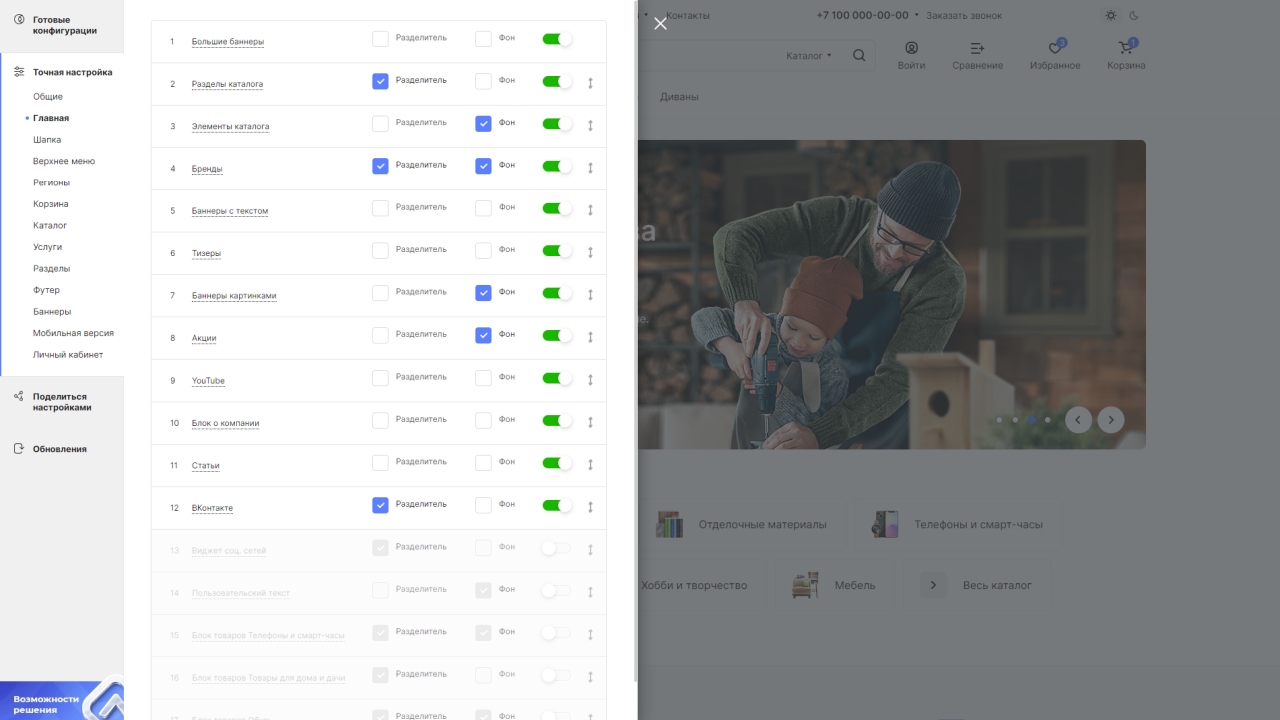Click the reorder handle for Акции row
Image resolution: width=1280 pixels, height=720 pixels.
[590, 337]
